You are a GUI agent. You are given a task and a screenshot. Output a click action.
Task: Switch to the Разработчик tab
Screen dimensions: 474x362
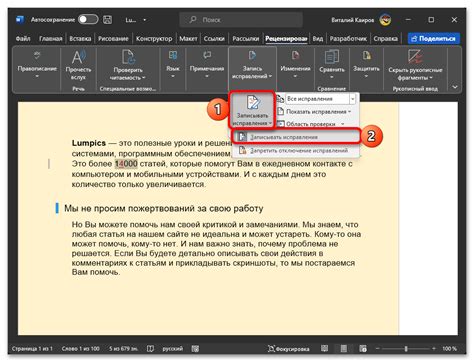(x=348, y=39)
